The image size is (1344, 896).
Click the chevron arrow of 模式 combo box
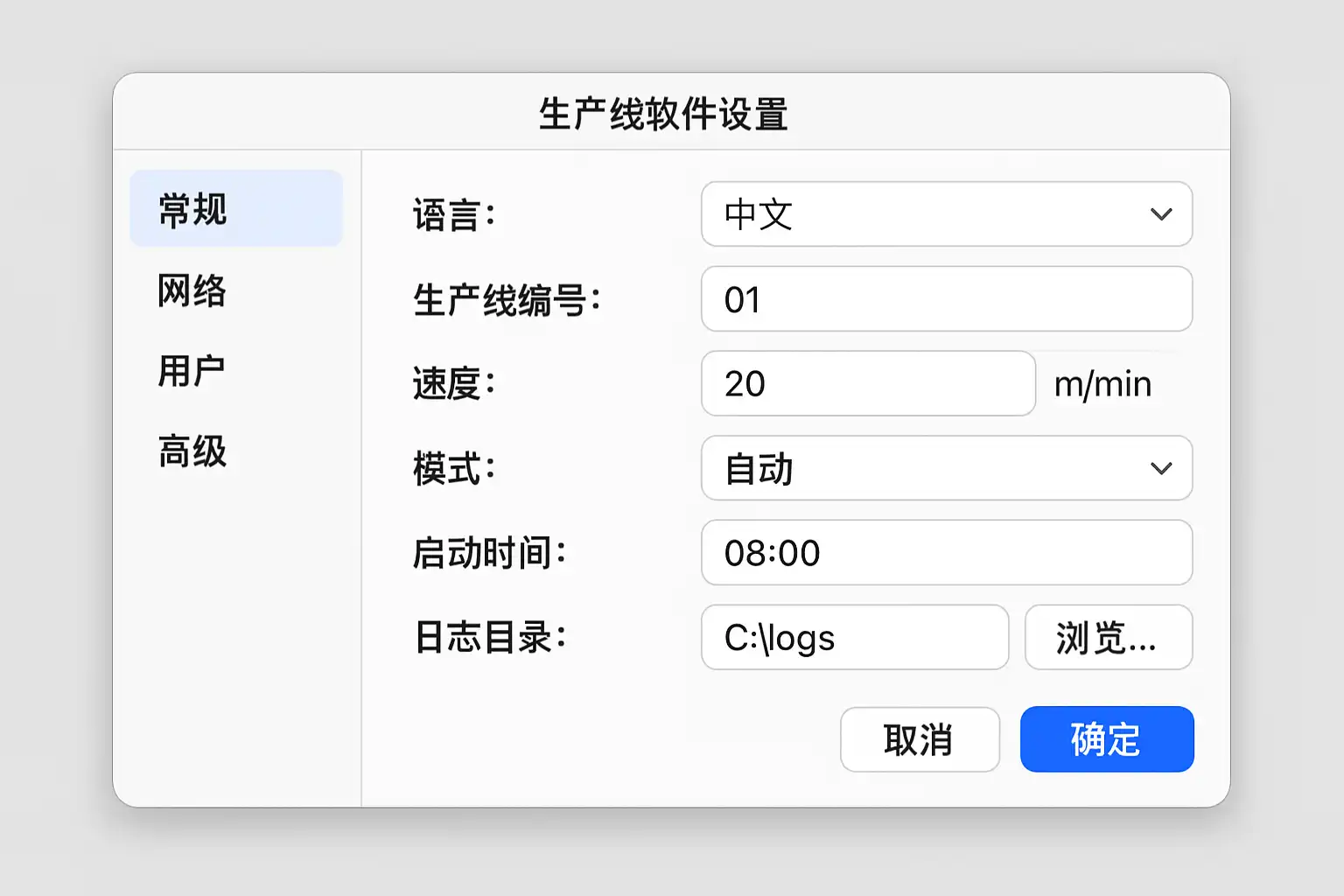1161,468
